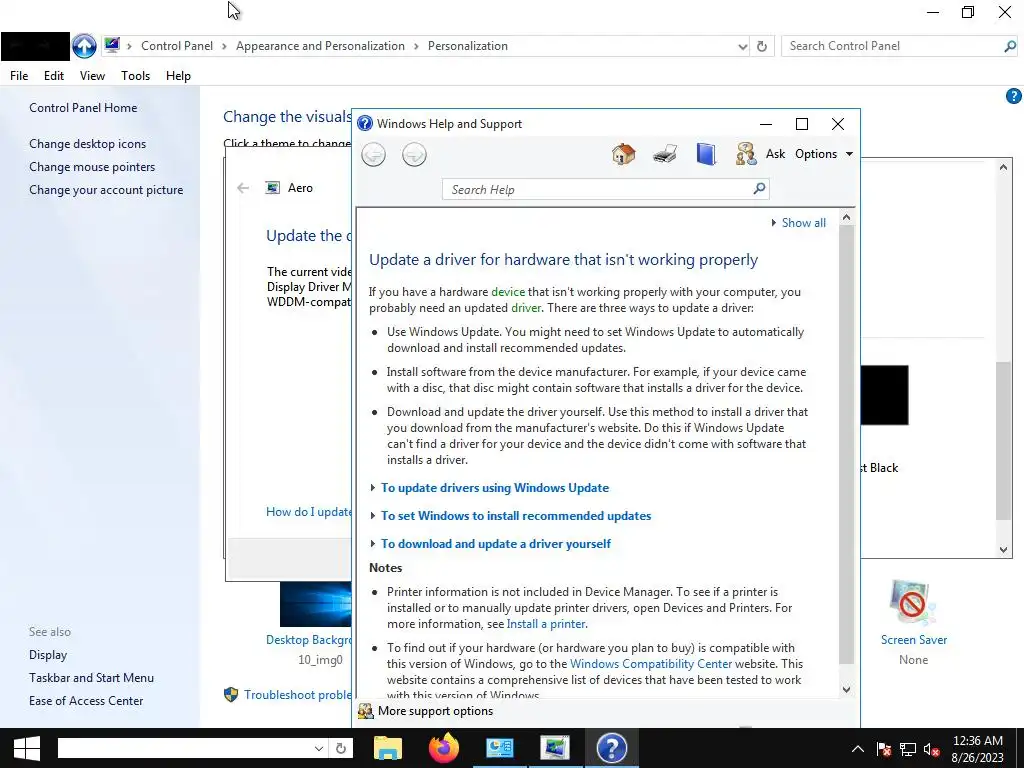This screenshot has width=1024, height=768.
Task: Click Change desktop icons
Action: (x=88, y=144)
